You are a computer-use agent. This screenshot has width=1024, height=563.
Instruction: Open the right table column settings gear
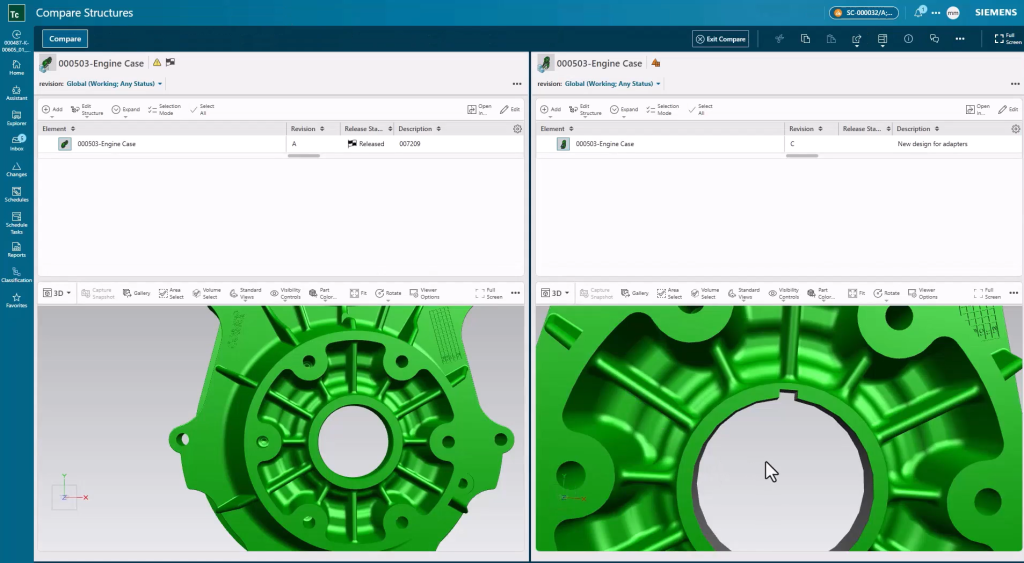point(1016,129)
